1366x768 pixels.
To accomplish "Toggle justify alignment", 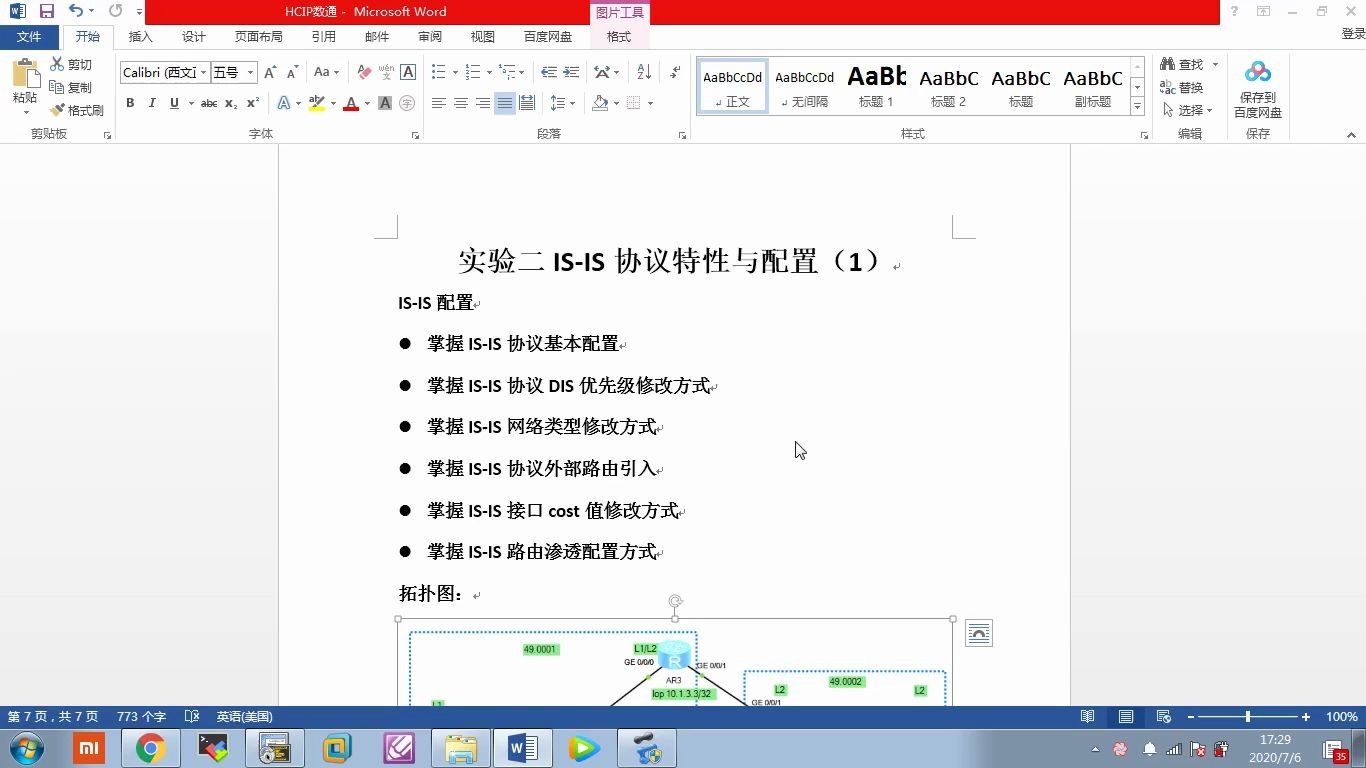I will point(505,103).
